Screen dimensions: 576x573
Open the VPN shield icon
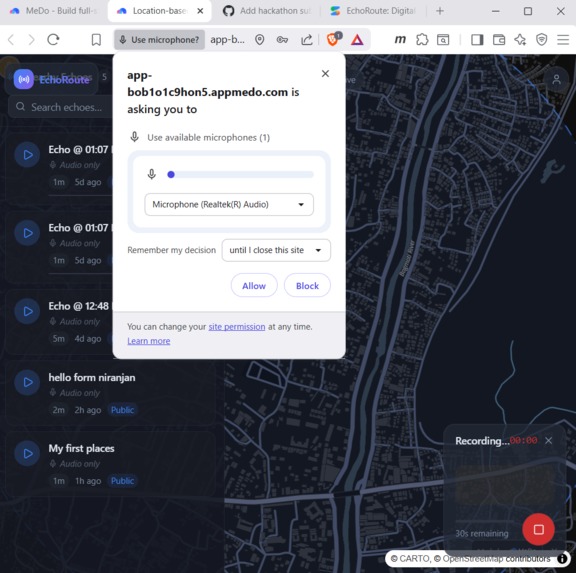coord(541,39)
